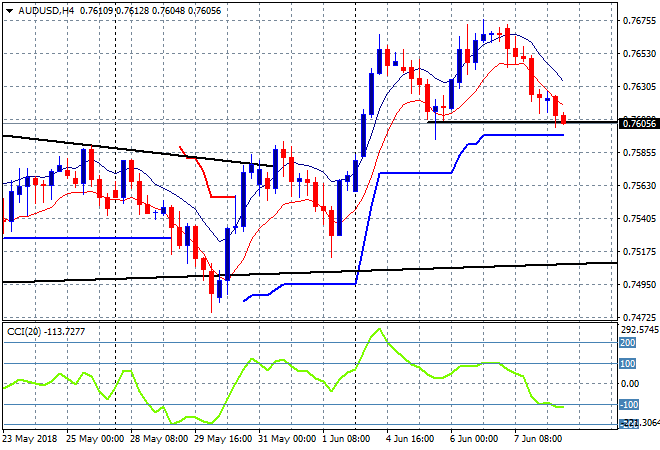Click the 0.76530 price axis label
Viewport: 660px width, 450px height.
[639, 53]
